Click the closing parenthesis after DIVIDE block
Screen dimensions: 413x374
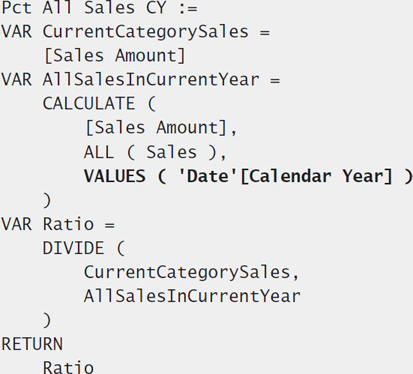click(47, 320)
